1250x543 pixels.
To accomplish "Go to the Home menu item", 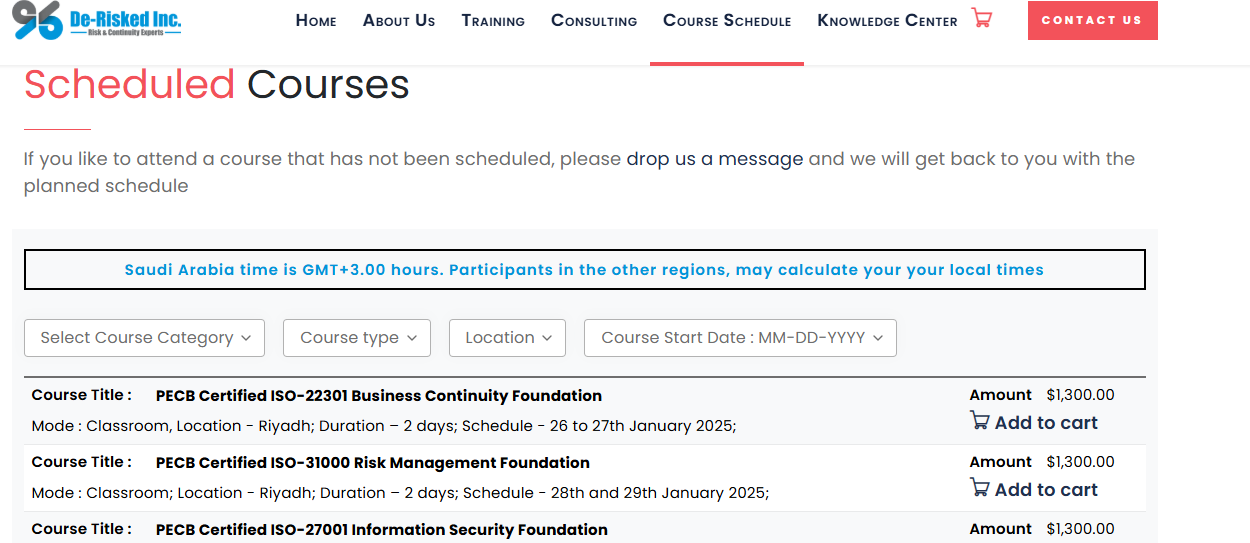I will click(x=316, y=20).
